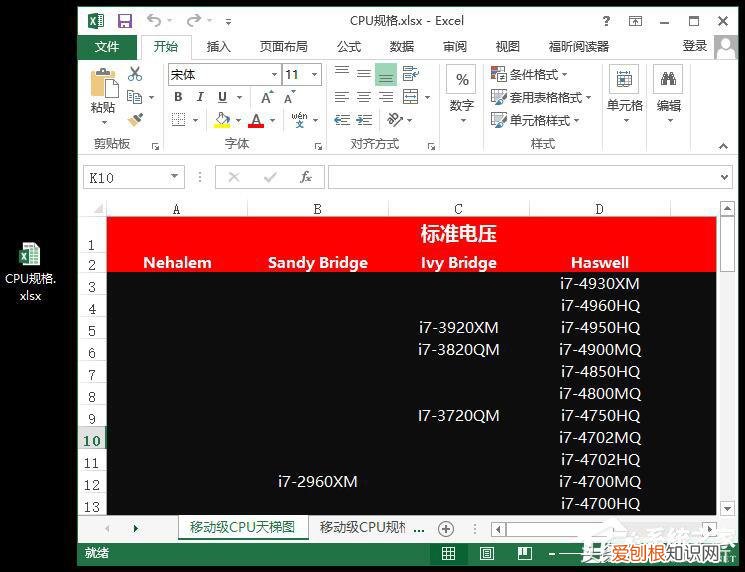Apply the yellow fill color
The width and height of the screenshot is (745, 572).
pyautogui.click(x=222, y=120)
